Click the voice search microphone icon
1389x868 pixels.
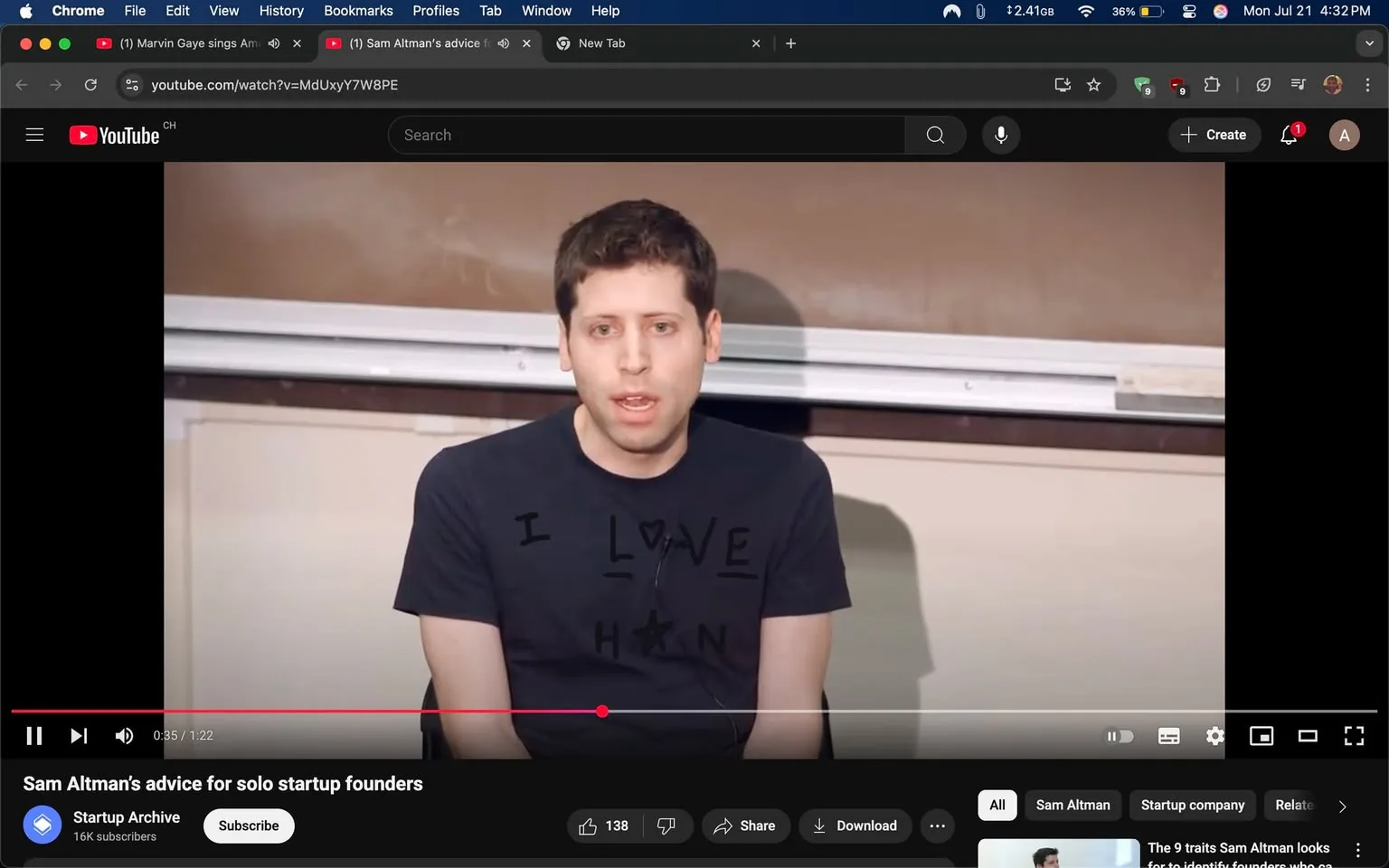tap(1001, 134)
